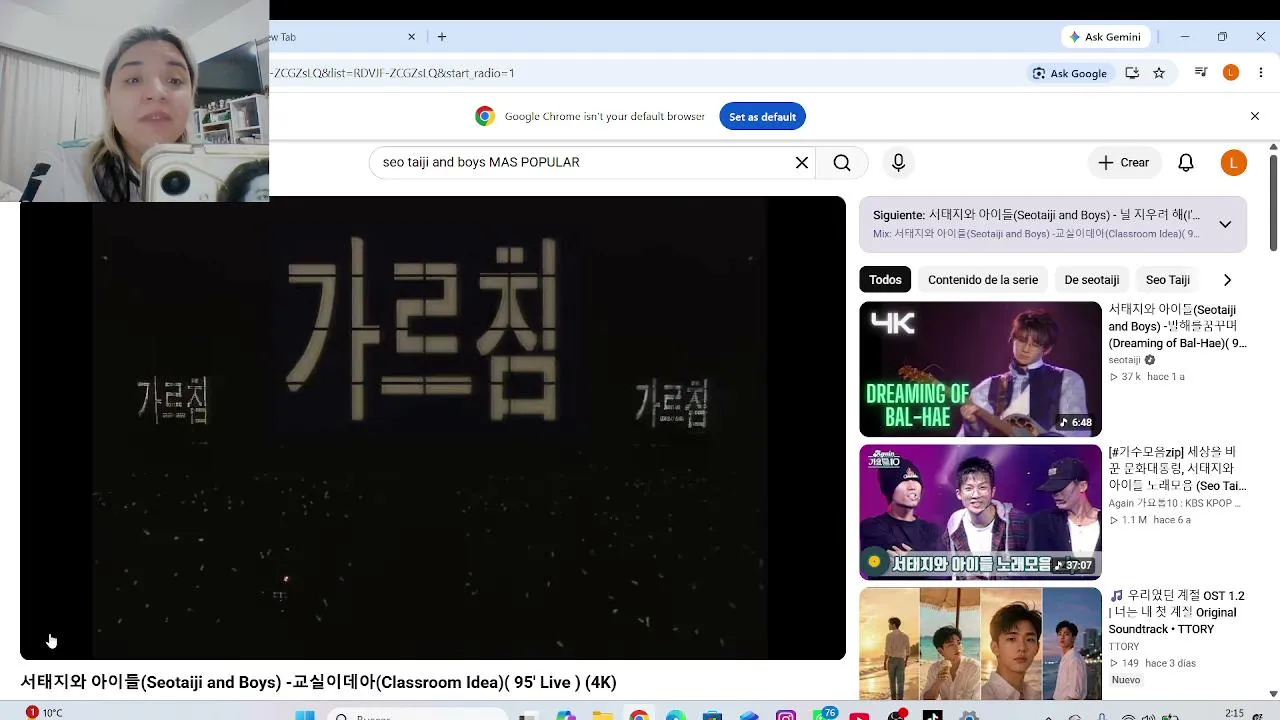Bookmark this page with the star icon

pos(1159,73)
